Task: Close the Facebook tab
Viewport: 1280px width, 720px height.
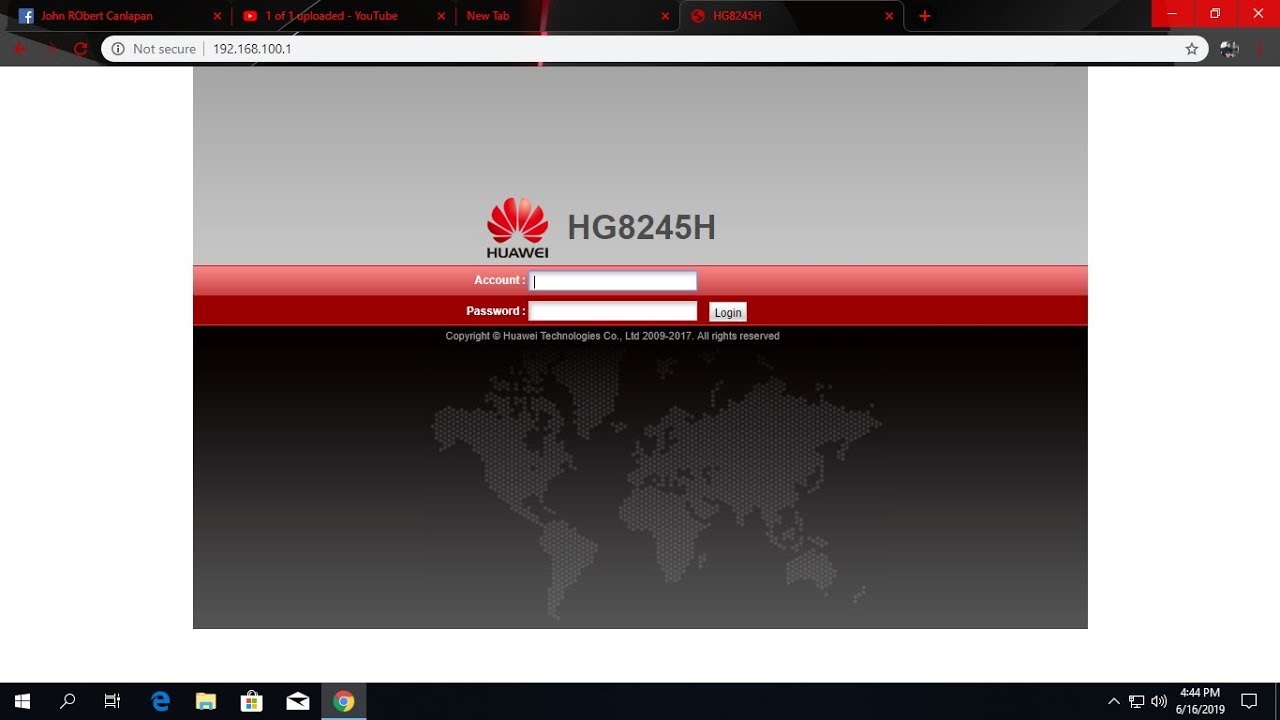Action: [x=217, y=16]
